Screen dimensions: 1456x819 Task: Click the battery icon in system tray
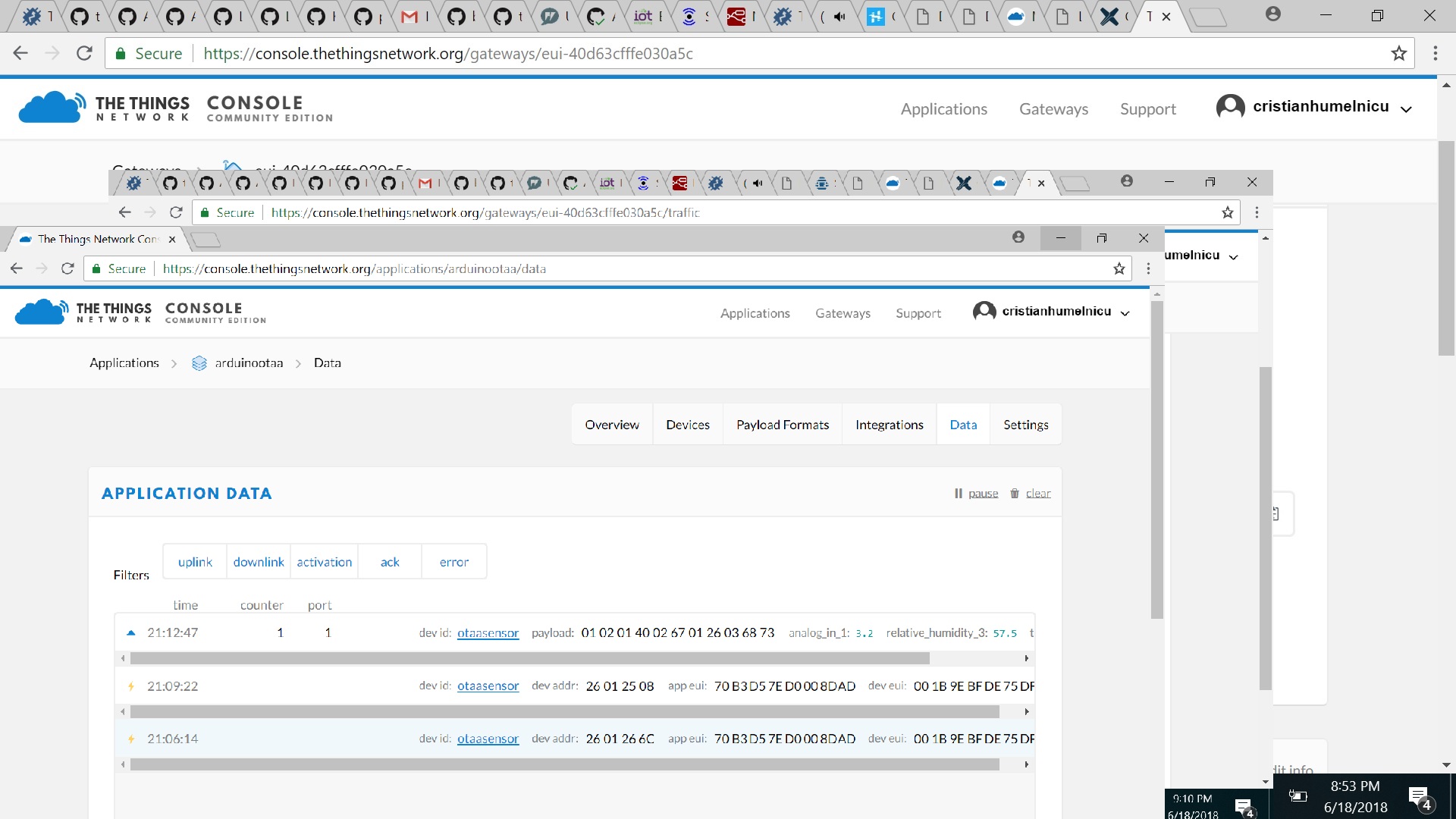coord(1298,796)
